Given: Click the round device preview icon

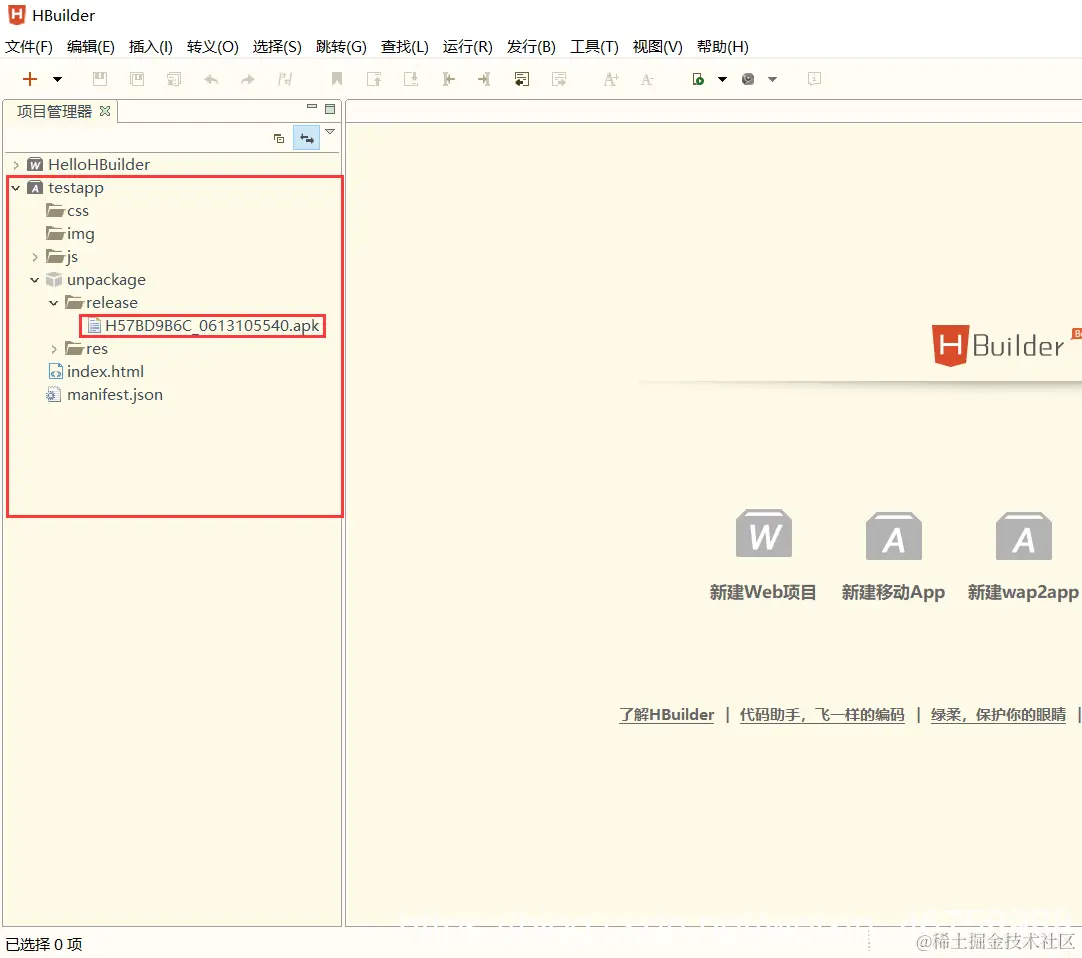Looking at the screenshot, I should 748,79.
